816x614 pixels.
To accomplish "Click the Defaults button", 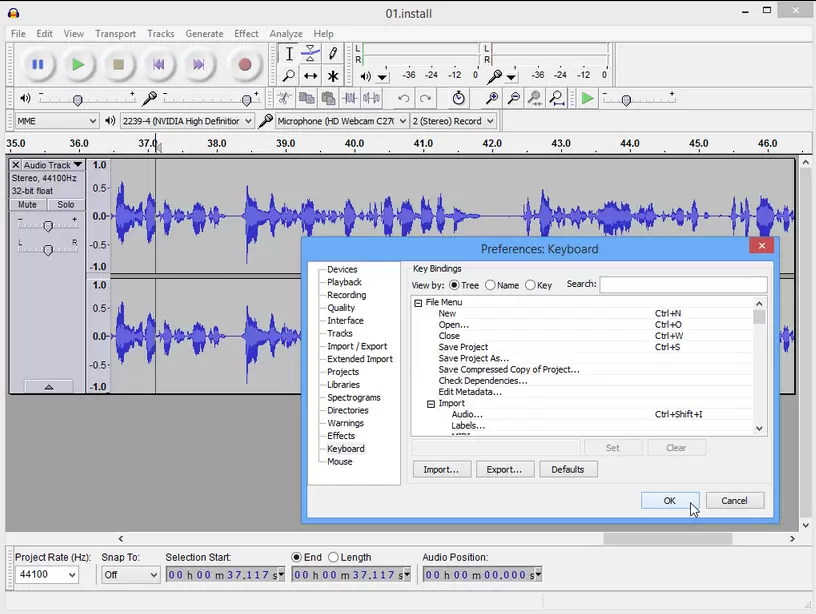I will coord(568,469).
